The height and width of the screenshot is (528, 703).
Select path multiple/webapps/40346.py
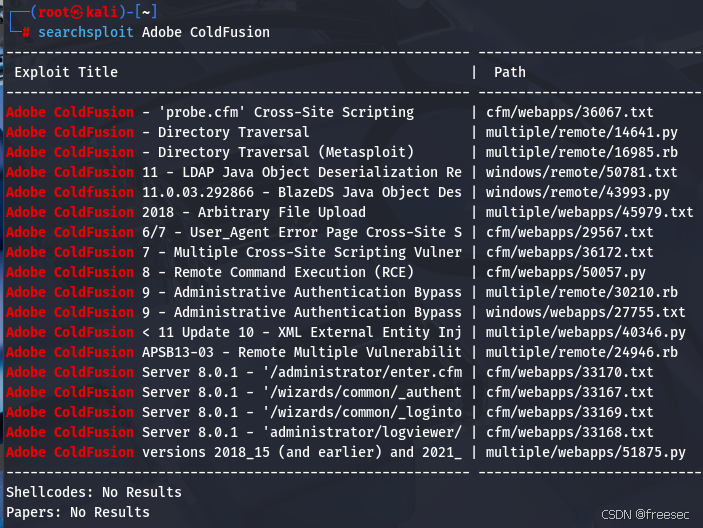[586, 332]
